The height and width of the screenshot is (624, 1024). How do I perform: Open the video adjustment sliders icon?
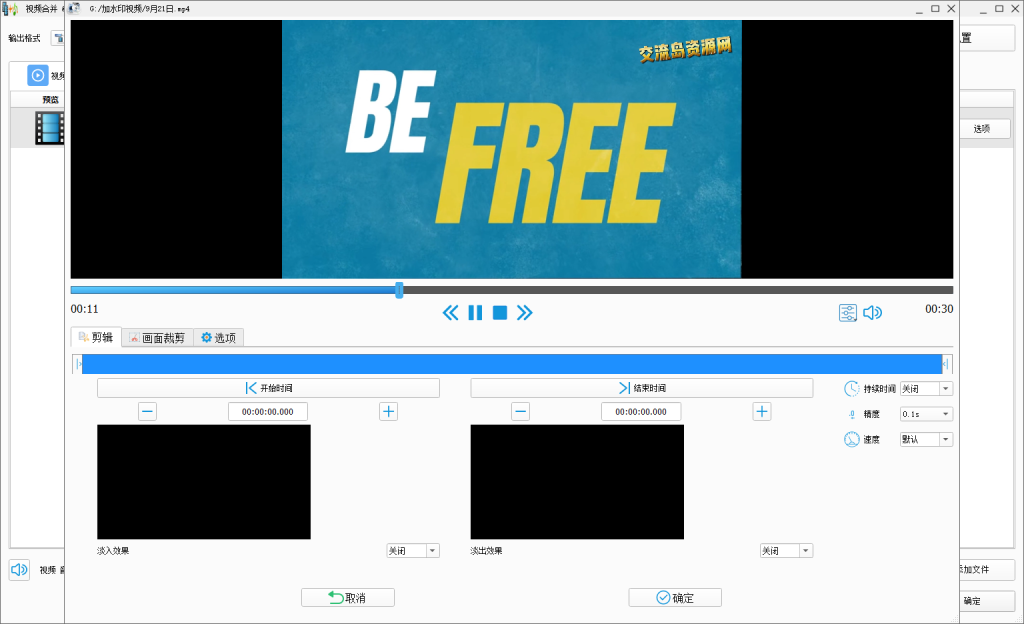pos(848,313)
